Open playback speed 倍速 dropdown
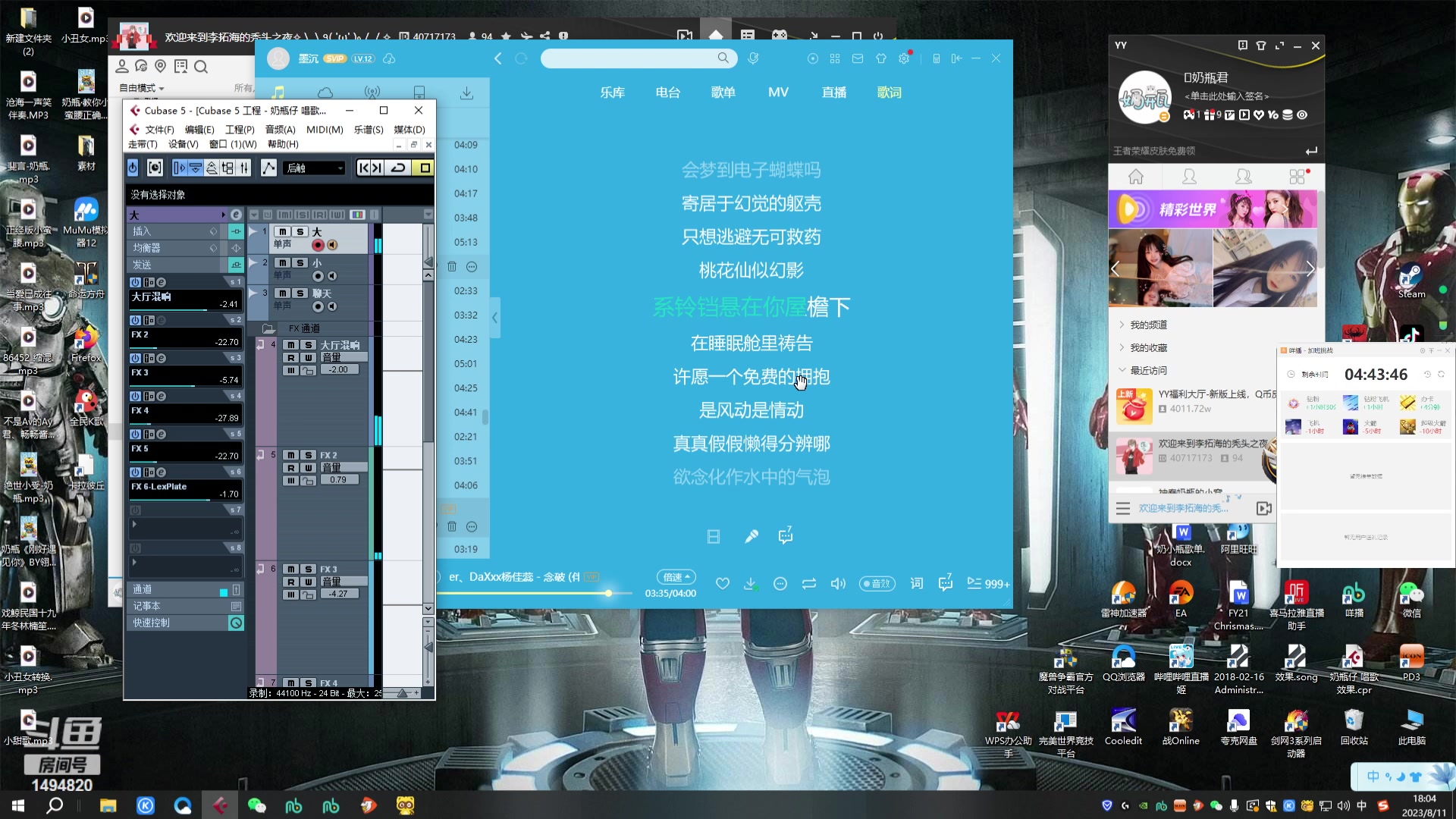 coord(676,577)
